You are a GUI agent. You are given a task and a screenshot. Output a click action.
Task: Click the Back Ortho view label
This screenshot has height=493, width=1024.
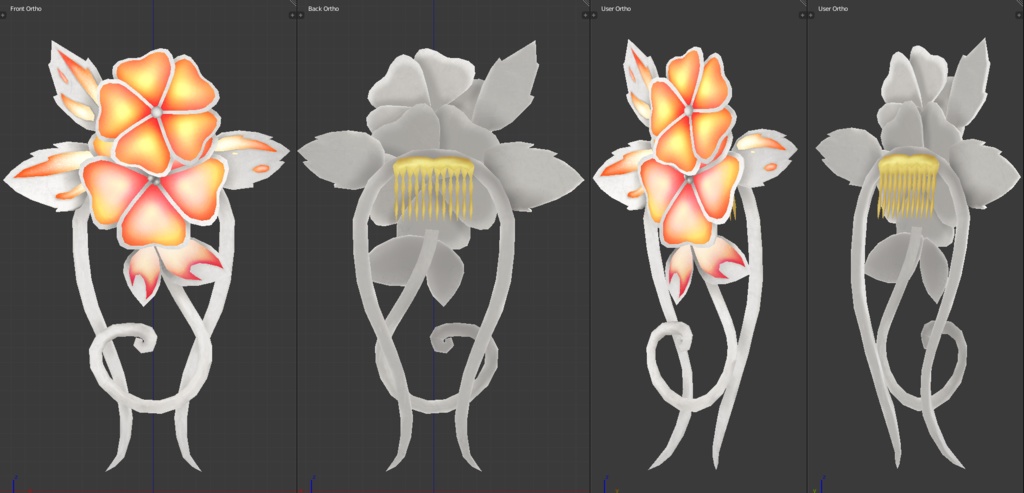tap(323, 8)
